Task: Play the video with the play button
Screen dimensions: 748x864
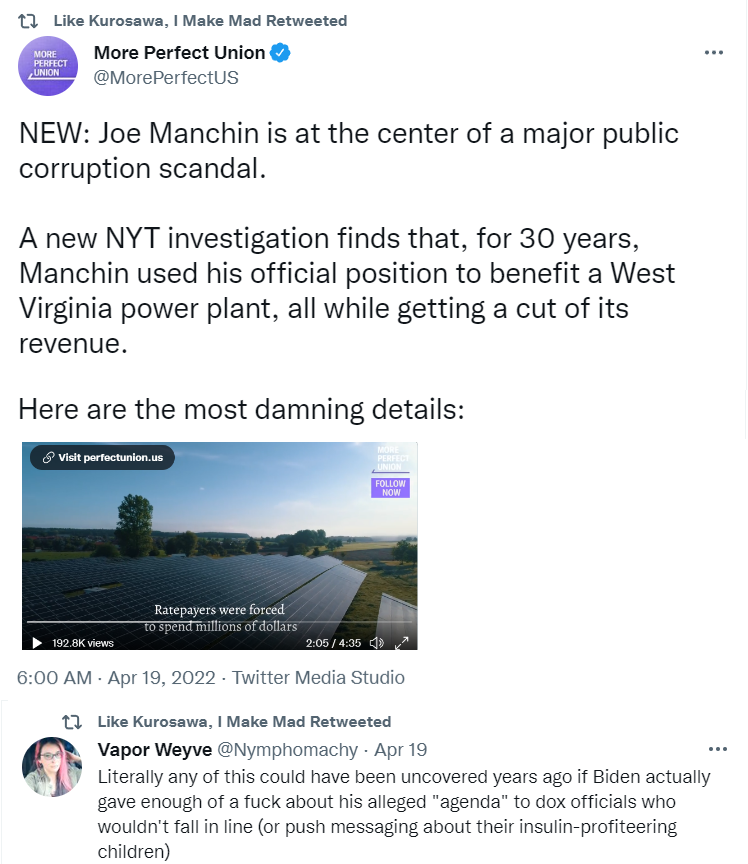Action: (37, 642)
